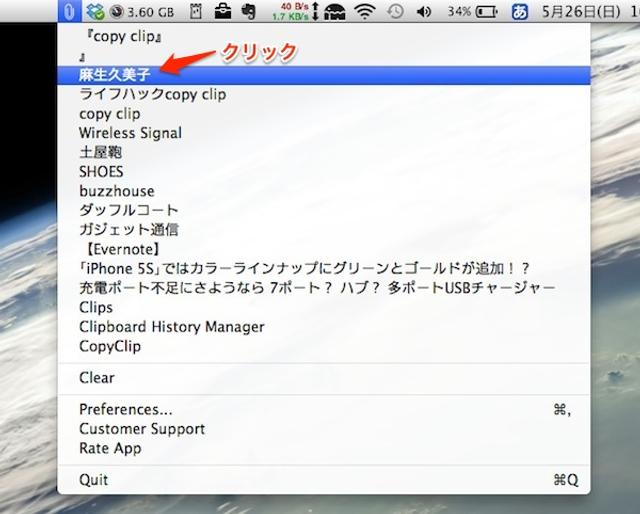Choose Rate App
This screenshot has width=640, height=514.
(324, 448)
